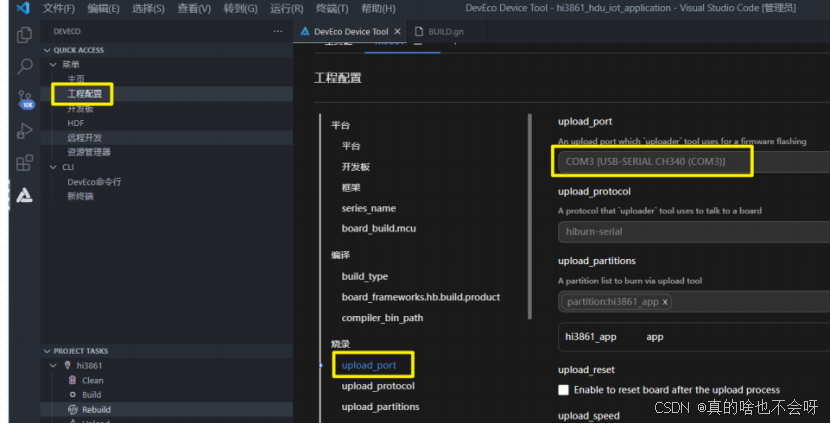Select 远程开发 in quick access
831x424 pixels.
[x=85, y=138]
